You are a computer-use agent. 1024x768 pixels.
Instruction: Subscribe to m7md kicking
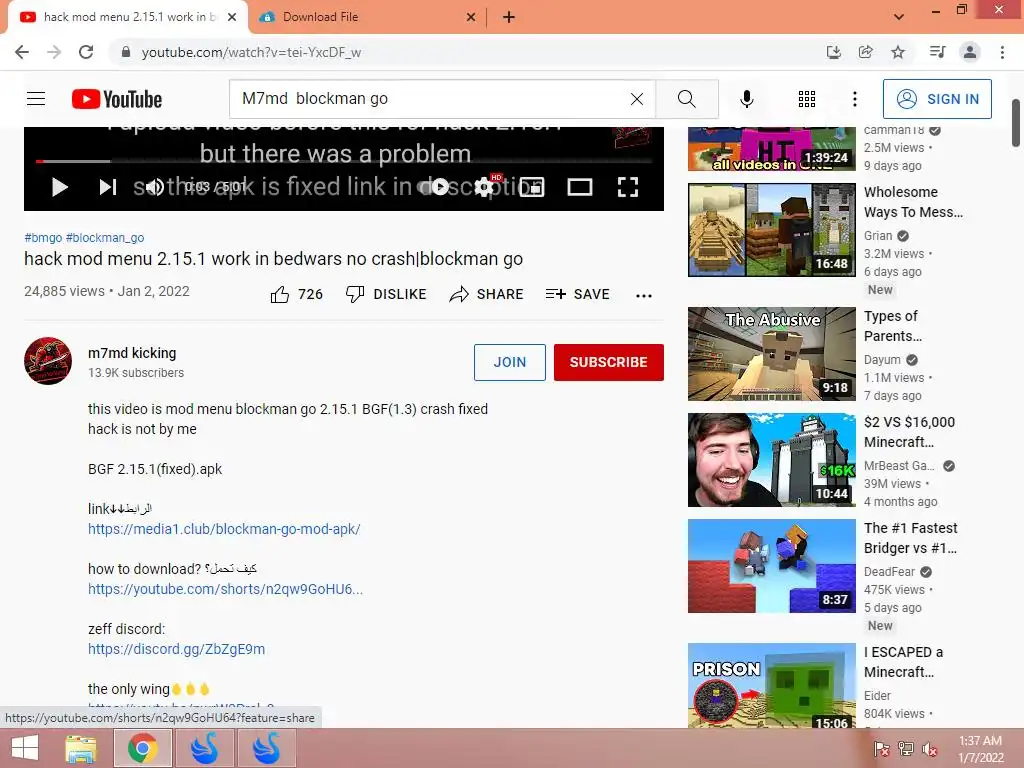(x=609, y=362)
